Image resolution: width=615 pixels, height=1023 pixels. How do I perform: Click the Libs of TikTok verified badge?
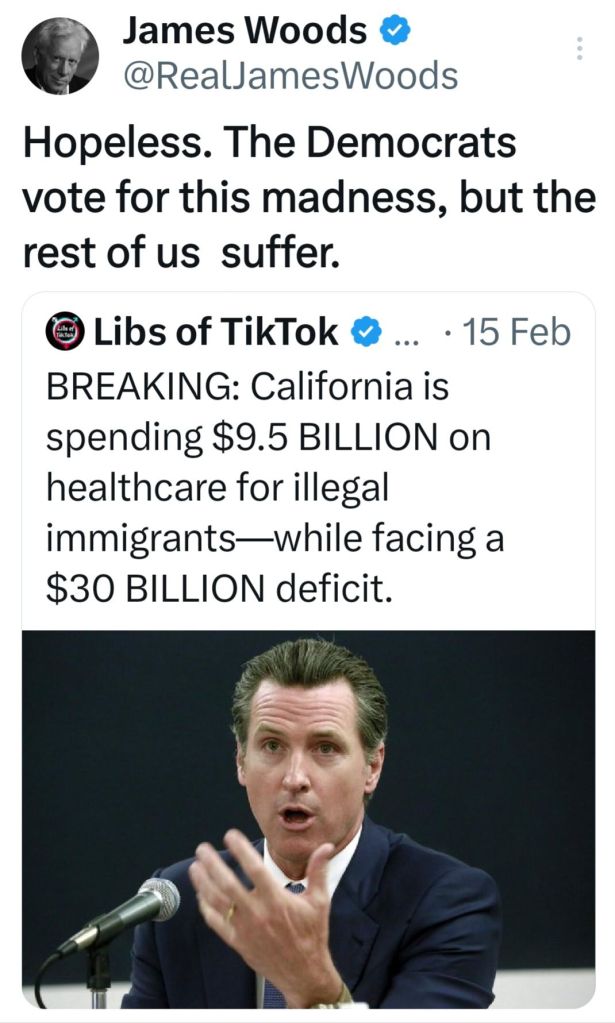tap(367, 332)
